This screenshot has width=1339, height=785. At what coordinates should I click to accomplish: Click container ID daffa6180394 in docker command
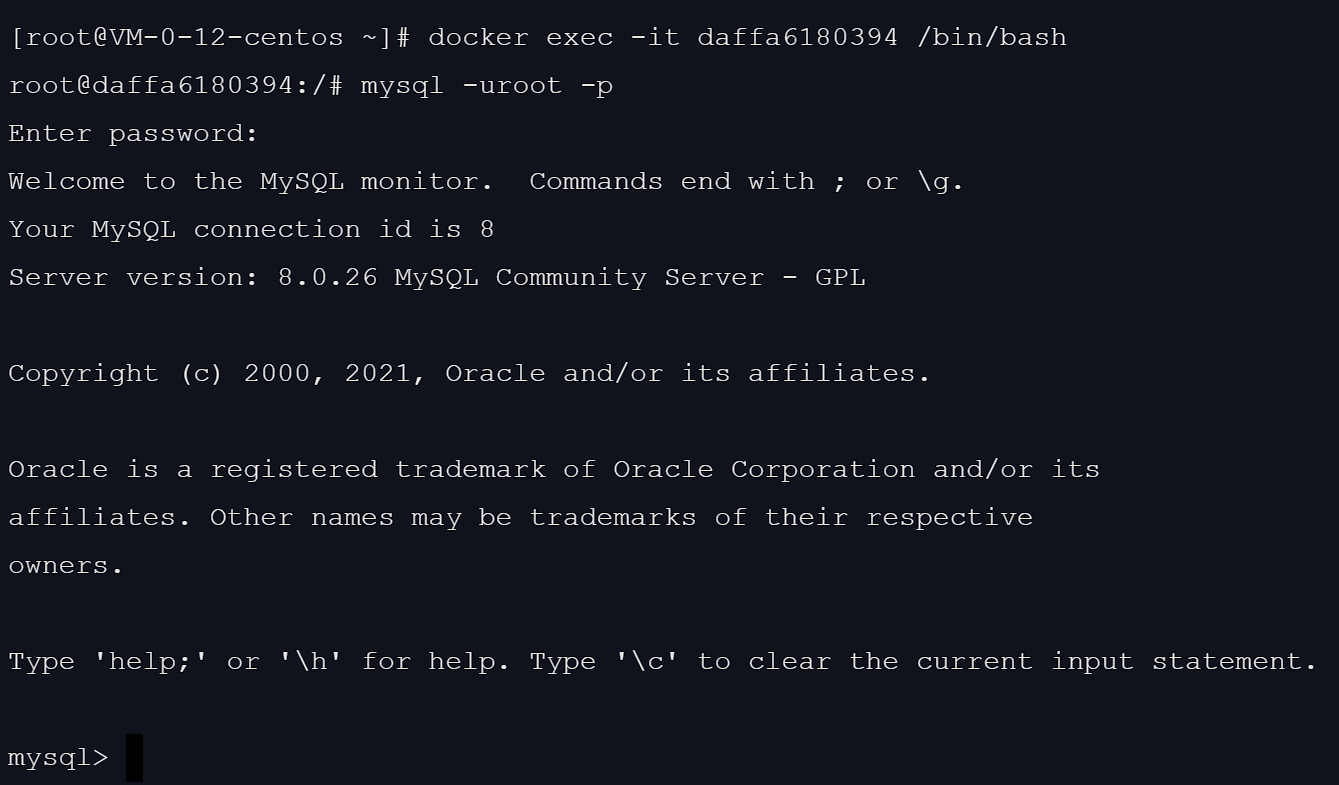[797, 38]
